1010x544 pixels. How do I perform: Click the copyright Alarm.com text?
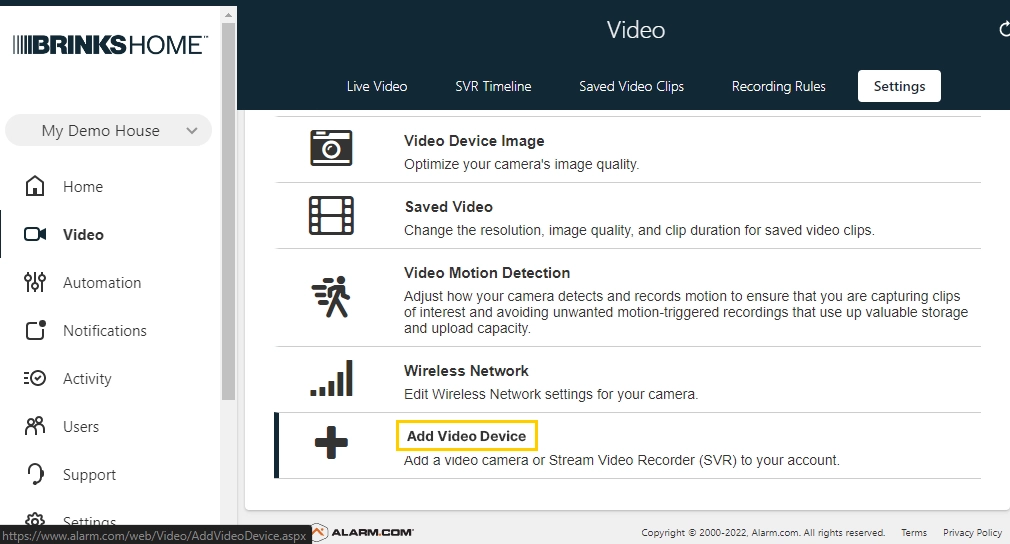tap(763, 532)
